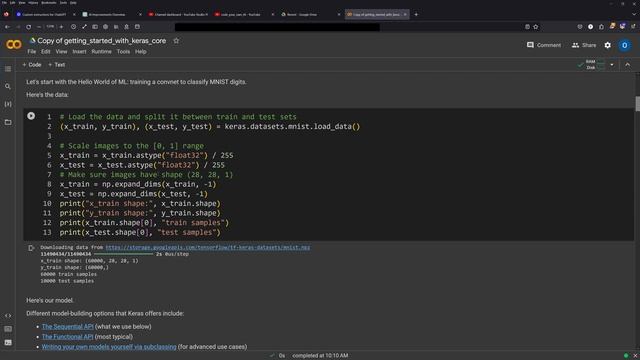Run the MNIST data loading cell
Screen dimensions: 640x360
pos(31,116)
